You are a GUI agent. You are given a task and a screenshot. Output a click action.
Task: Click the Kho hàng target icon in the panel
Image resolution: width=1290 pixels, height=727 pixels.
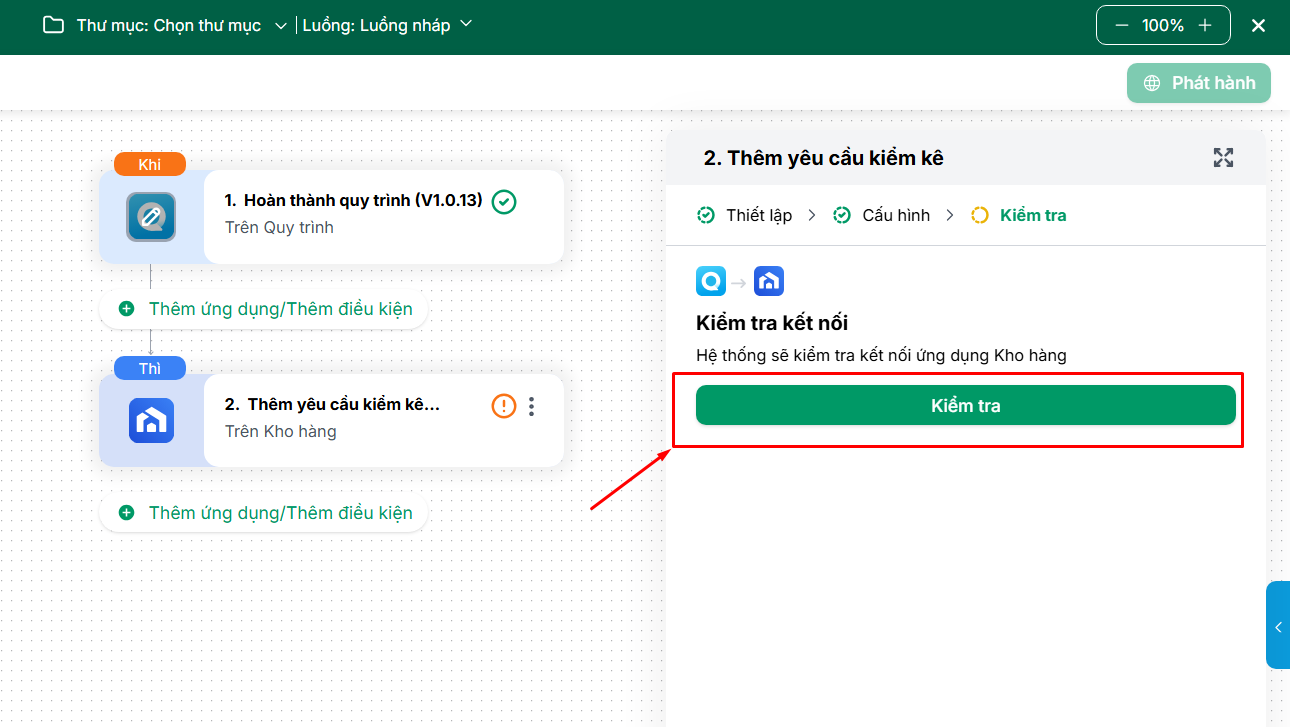[769, 281]
